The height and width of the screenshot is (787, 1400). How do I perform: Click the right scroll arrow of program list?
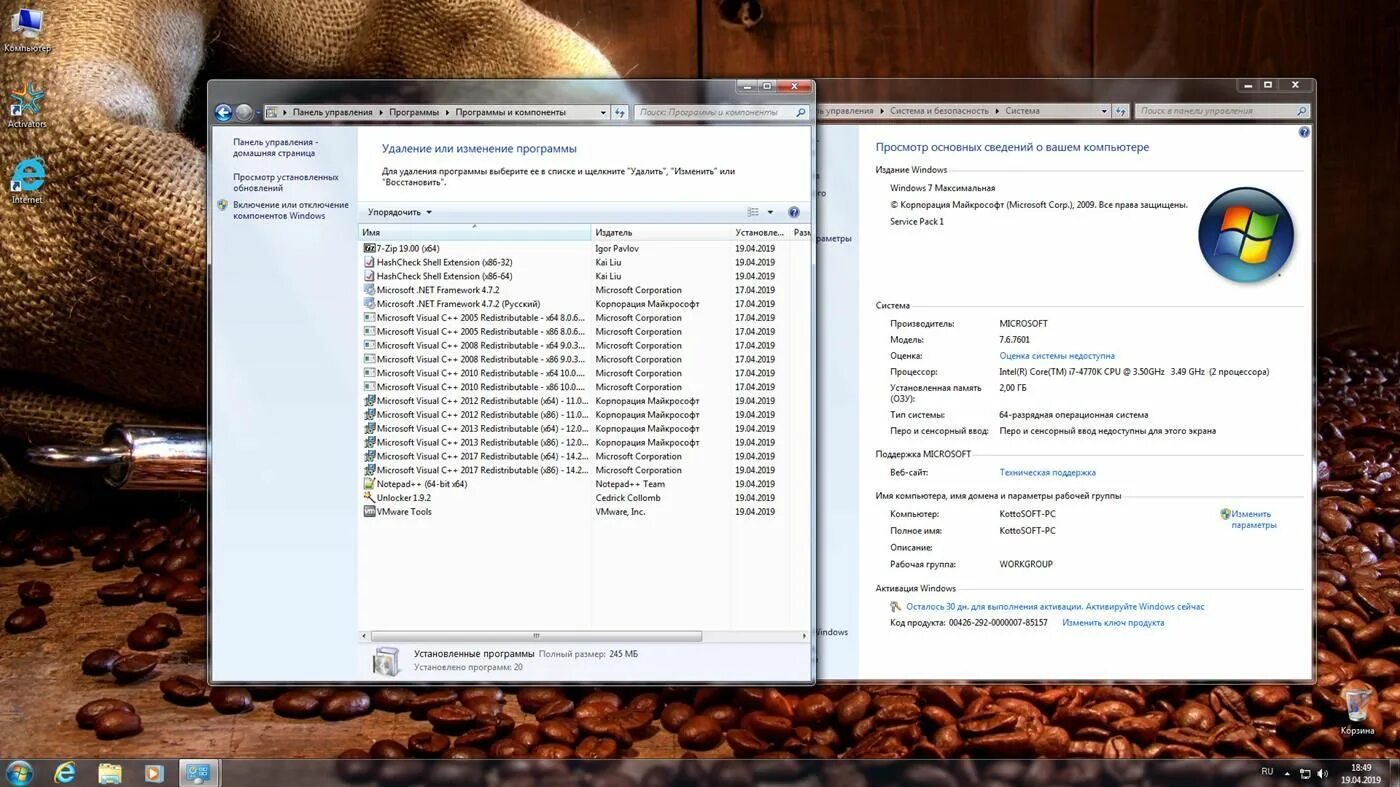[x=804, y=636]
